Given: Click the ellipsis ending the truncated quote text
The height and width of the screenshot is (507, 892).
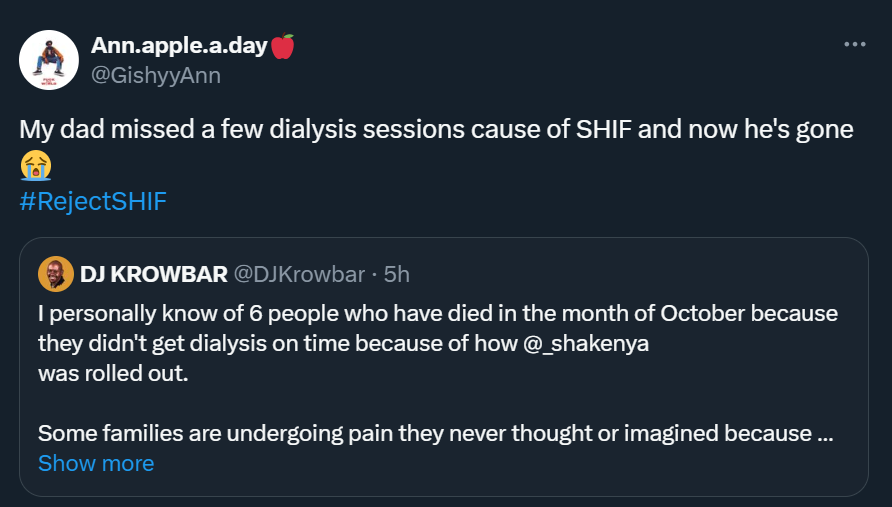Looking at the screenshot, I should (x=826, y=433).
